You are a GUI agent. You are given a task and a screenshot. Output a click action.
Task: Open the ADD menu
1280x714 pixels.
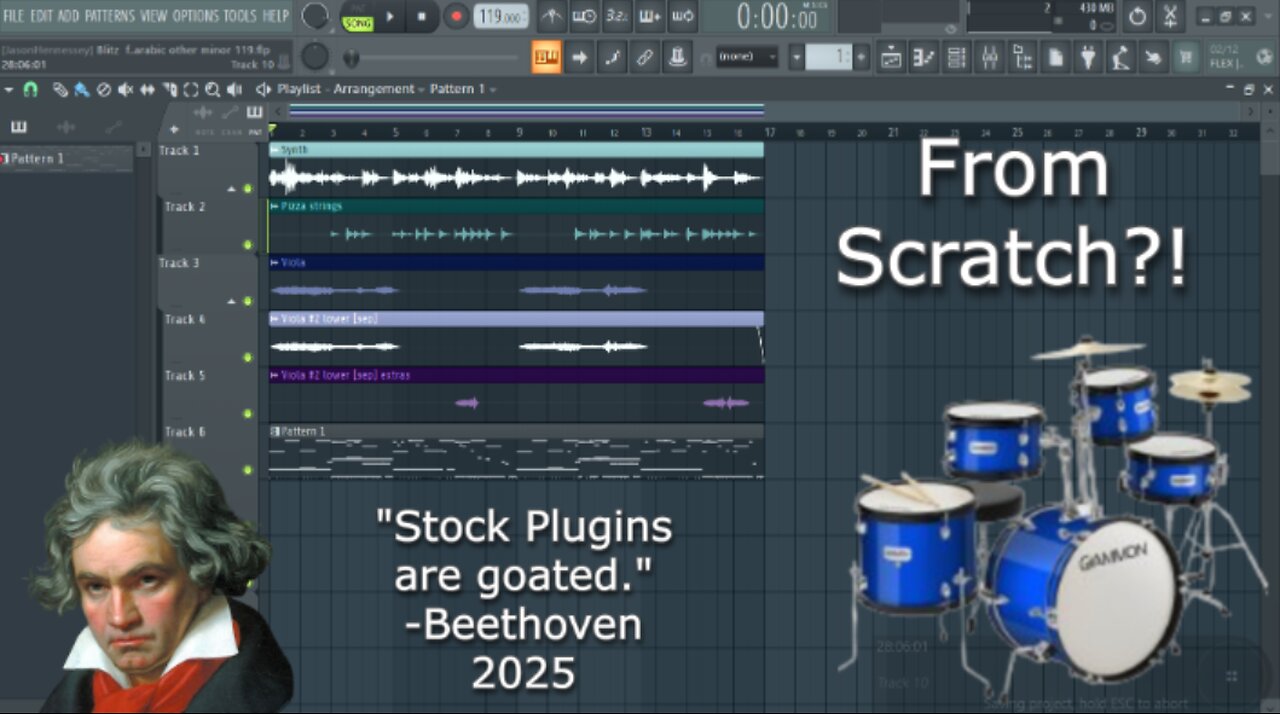click(68, 16)
